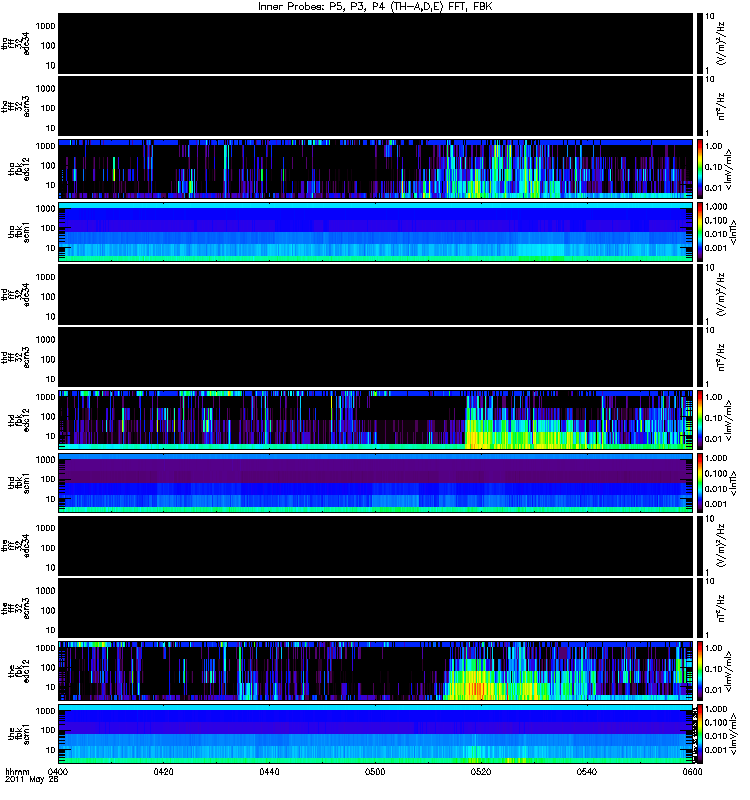750x800 pixels.
Task: Click the black thd fff 32 scm3 panel
Action: click(376, 357)
